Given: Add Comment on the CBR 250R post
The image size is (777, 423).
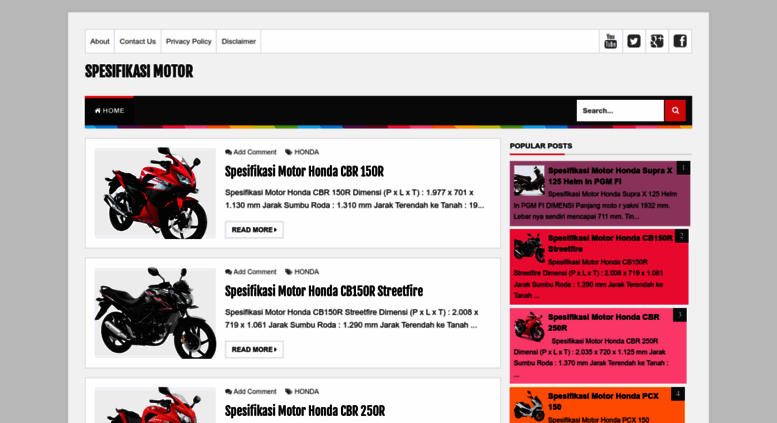Looking at the screenshot, I should (251, 392).
